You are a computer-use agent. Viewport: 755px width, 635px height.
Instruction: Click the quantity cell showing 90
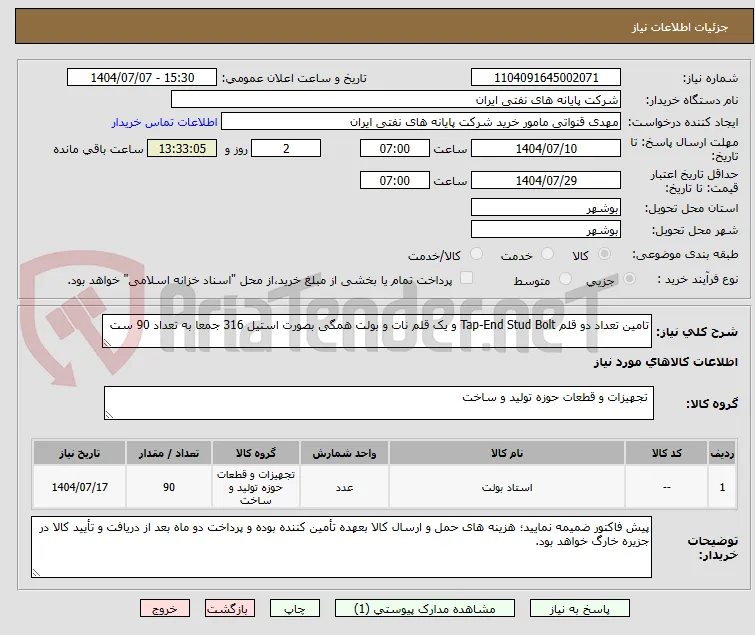[x=169, y=487]
